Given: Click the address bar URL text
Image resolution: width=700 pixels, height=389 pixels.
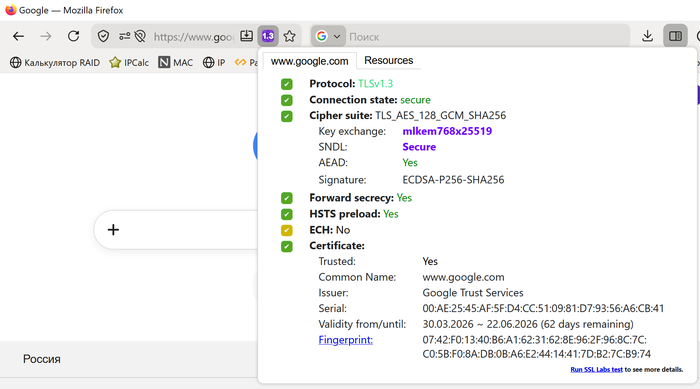Looking at the screenshot, I should (x=193, y=37).
